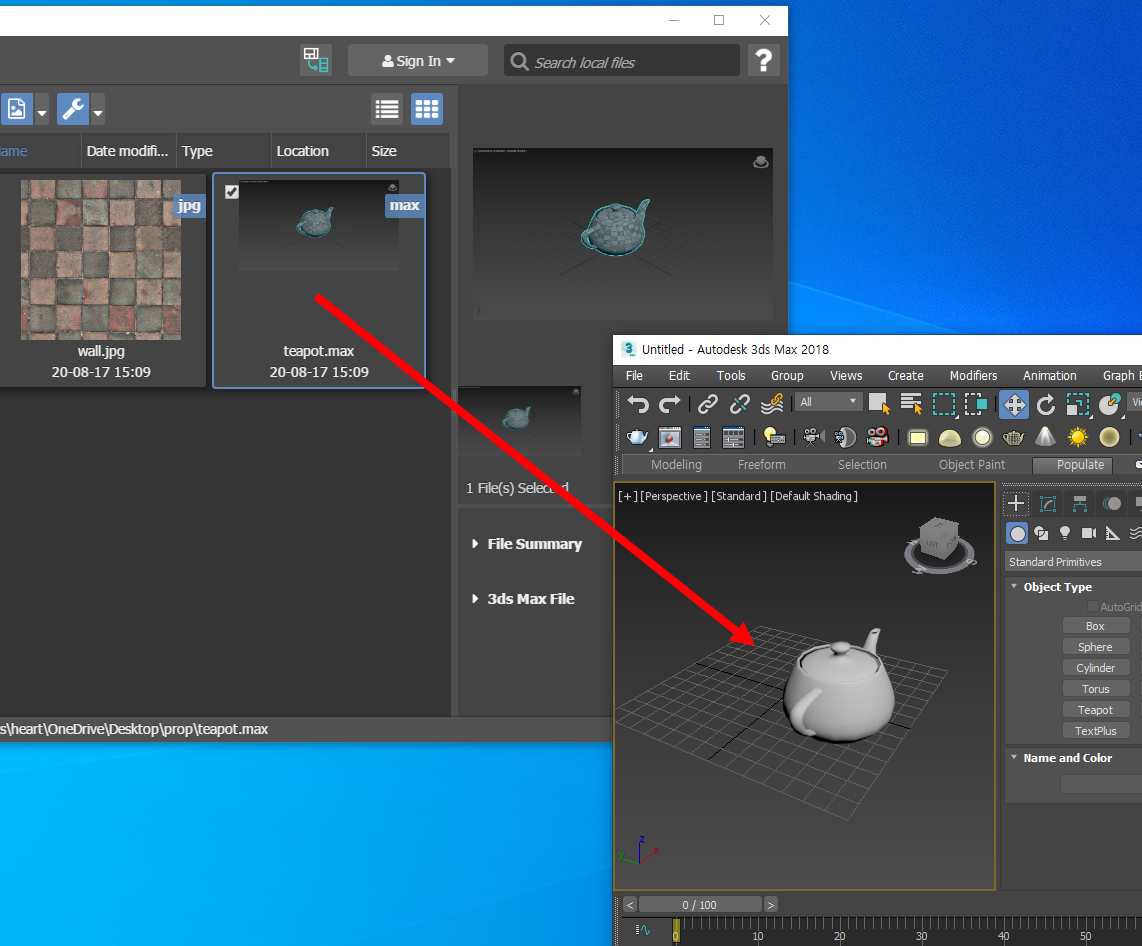The image size is (1142, 946).
Task: Open the Perspective viewport label menu
Action: [x=674, y=496]
